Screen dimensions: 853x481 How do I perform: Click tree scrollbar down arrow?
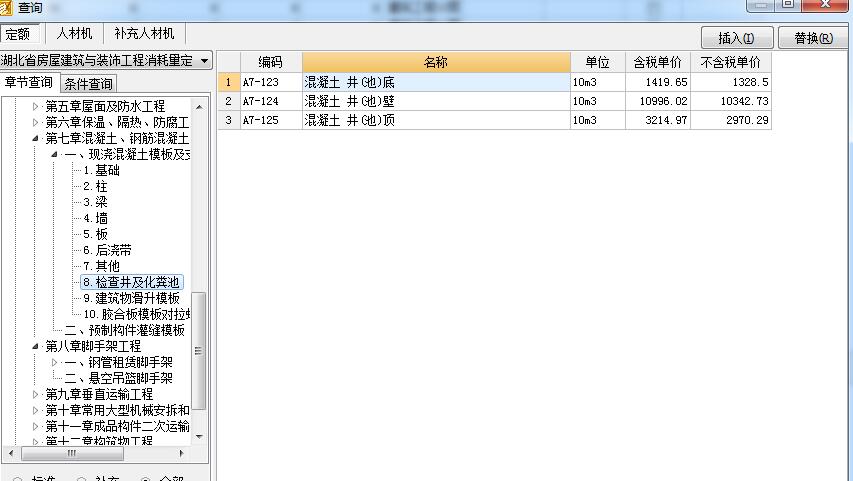[199, 437]
